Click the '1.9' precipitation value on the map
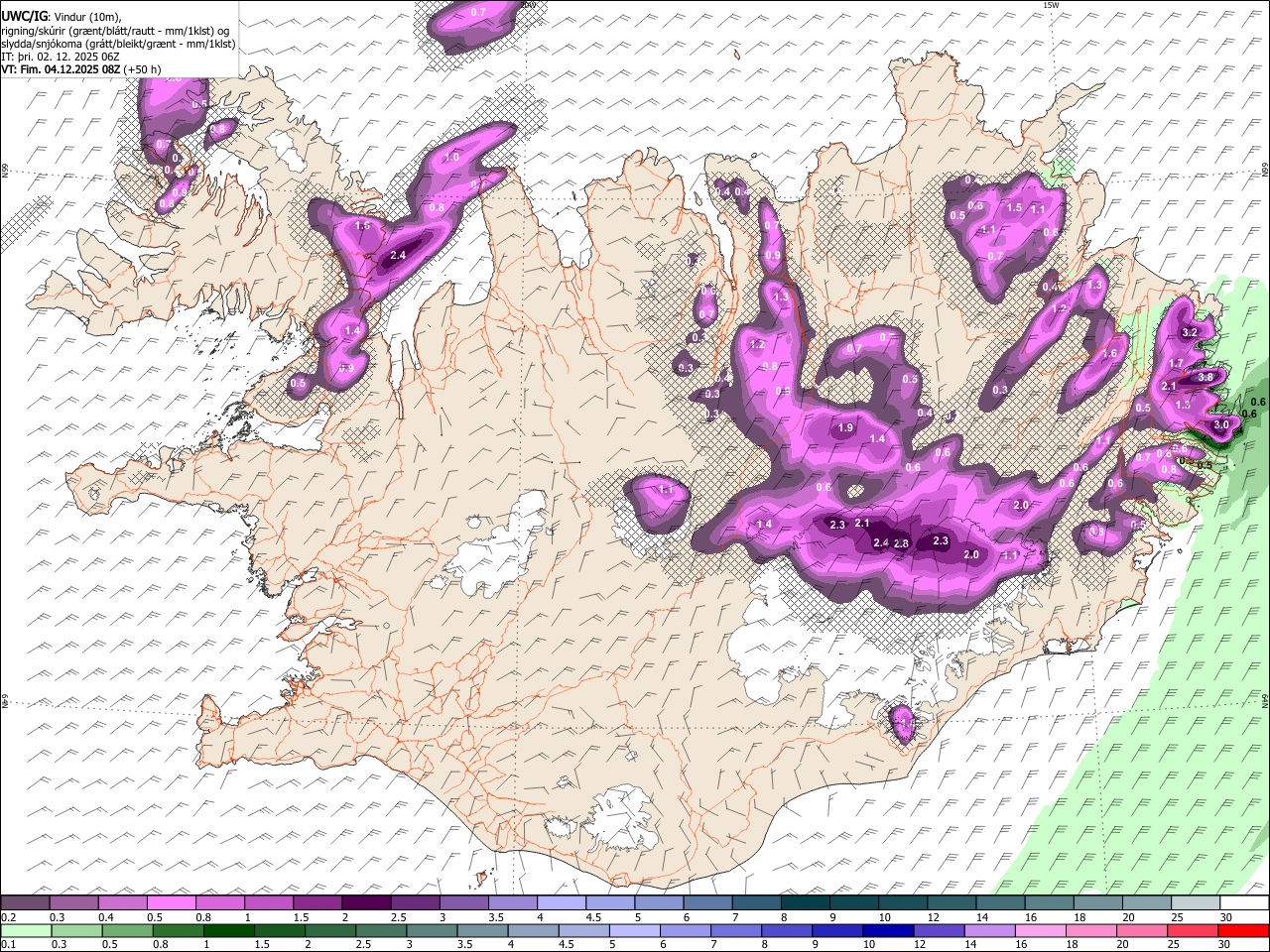Viewport: 1270px width, 952px height. 846,428
